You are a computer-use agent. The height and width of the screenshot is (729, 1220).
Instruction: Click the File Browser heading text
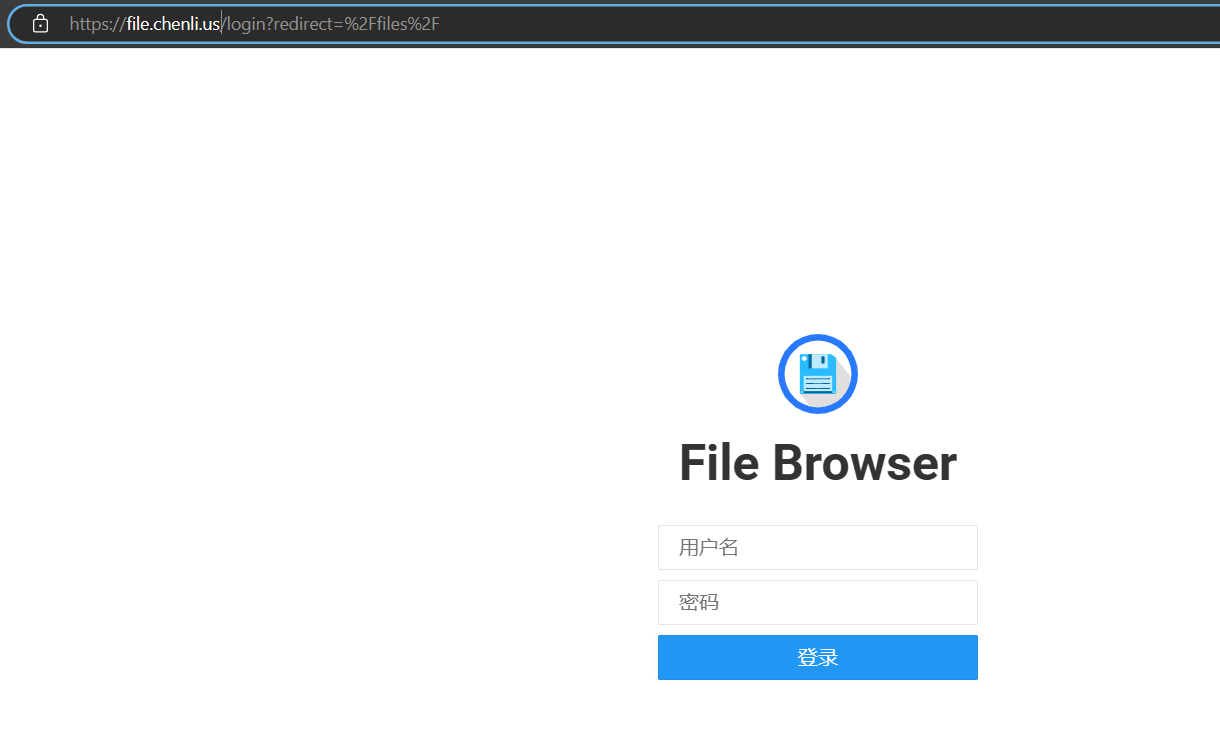tap(818, 463)
